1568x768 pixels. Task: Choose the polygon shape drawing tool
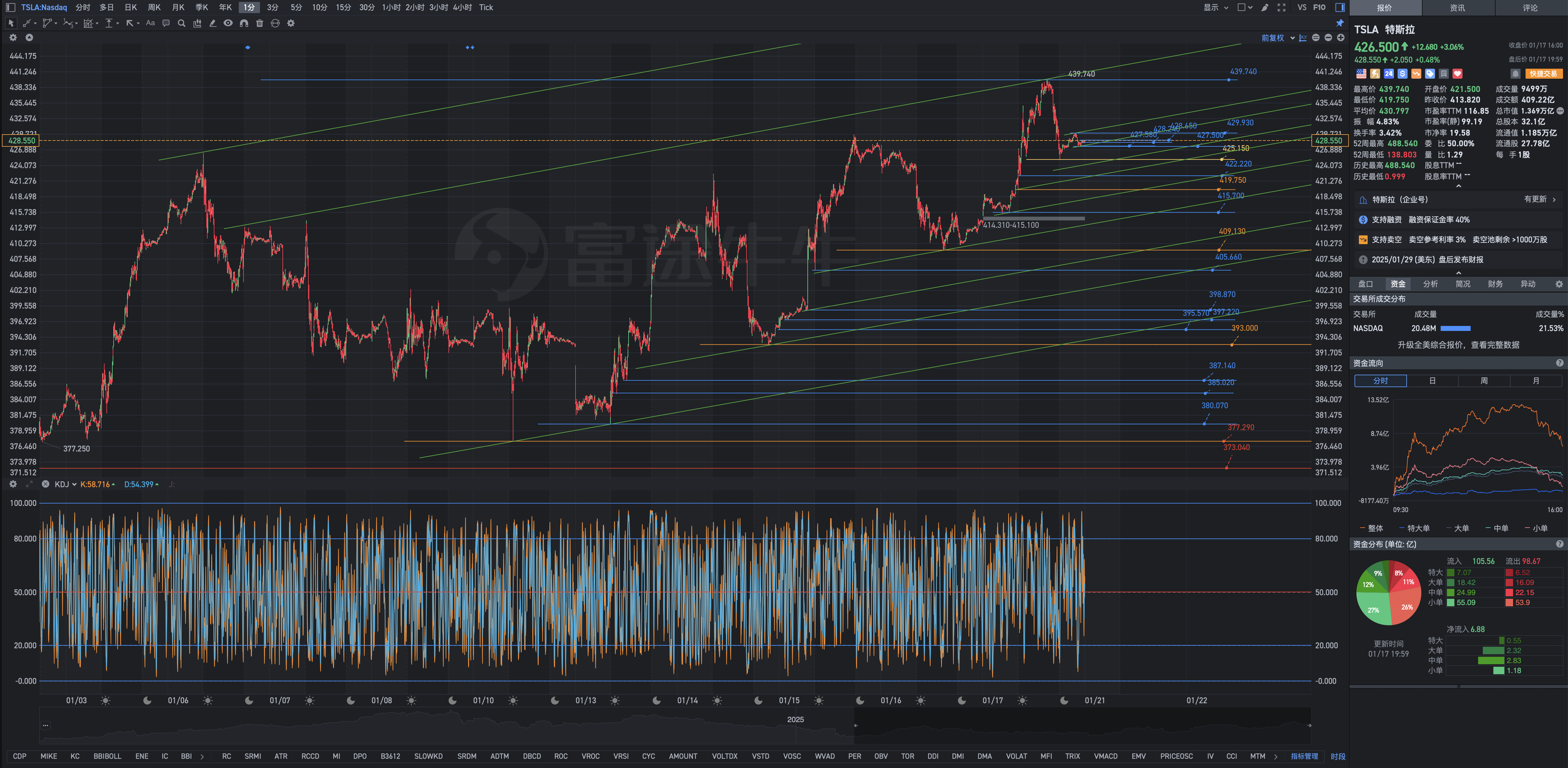pos(48,23)
